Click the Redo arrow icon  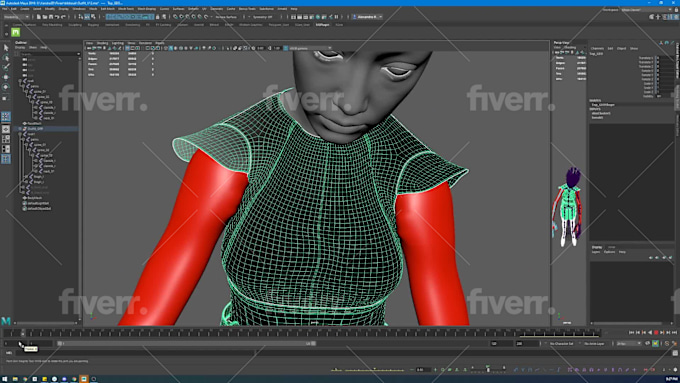coord(63,17)
